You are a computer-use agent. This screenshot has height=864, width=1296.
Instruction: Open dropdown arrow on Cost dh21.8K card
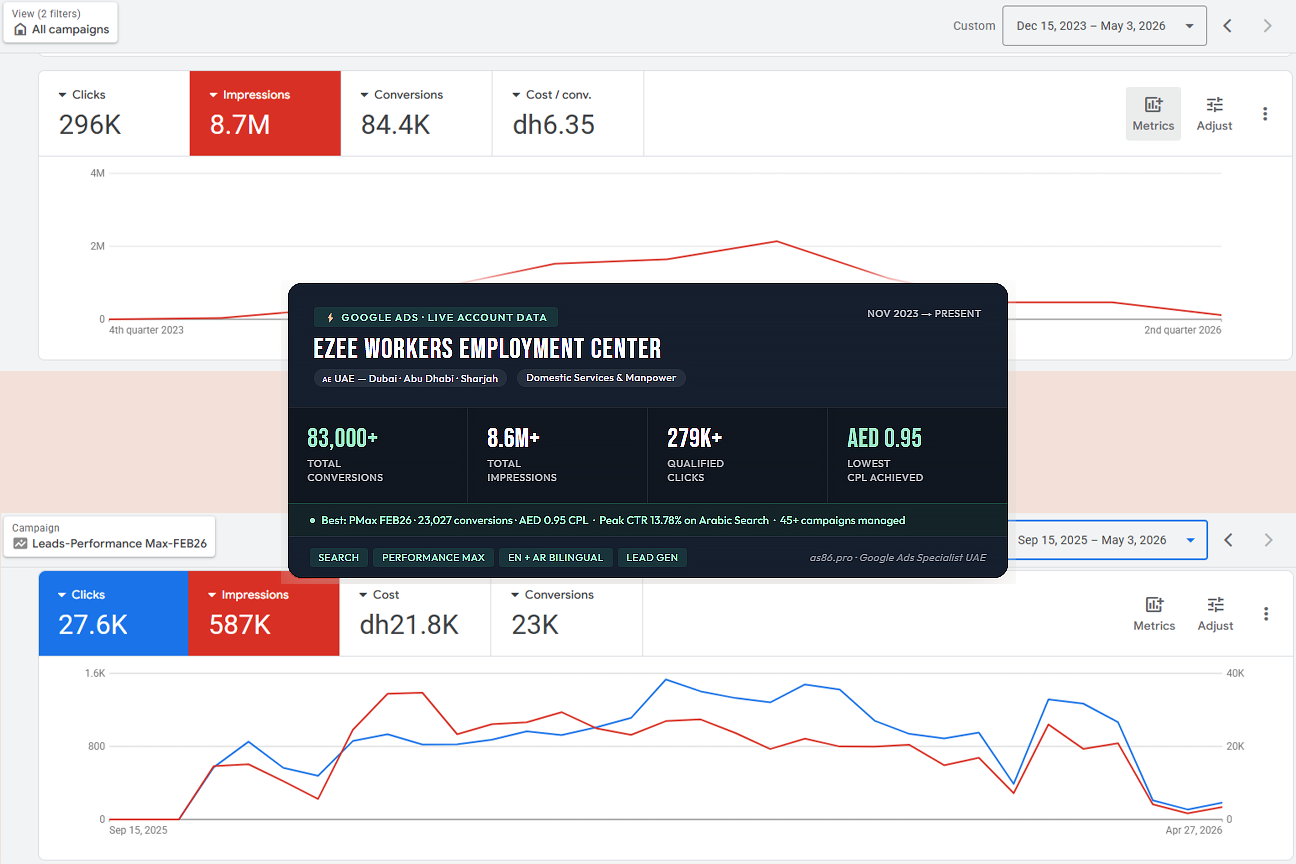364,595
